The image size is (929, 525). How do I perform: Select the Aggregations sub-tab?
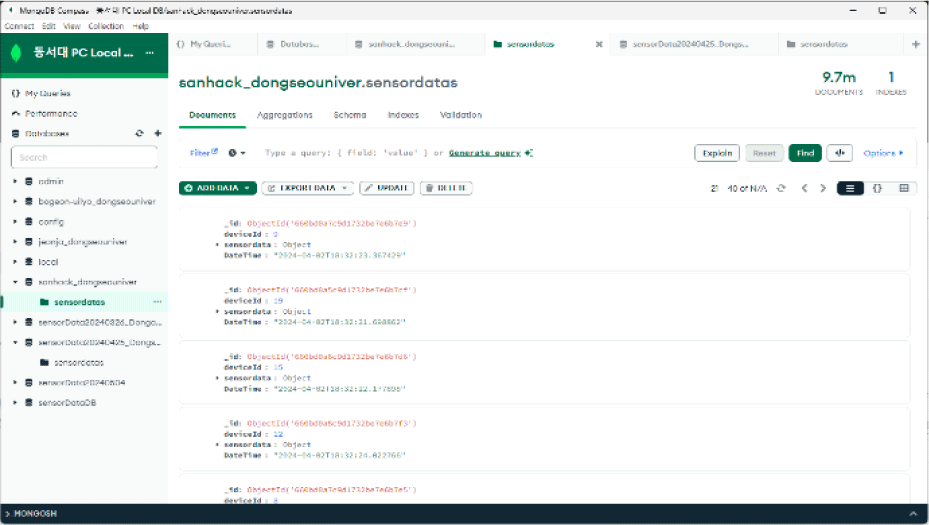tap(284, 115)
